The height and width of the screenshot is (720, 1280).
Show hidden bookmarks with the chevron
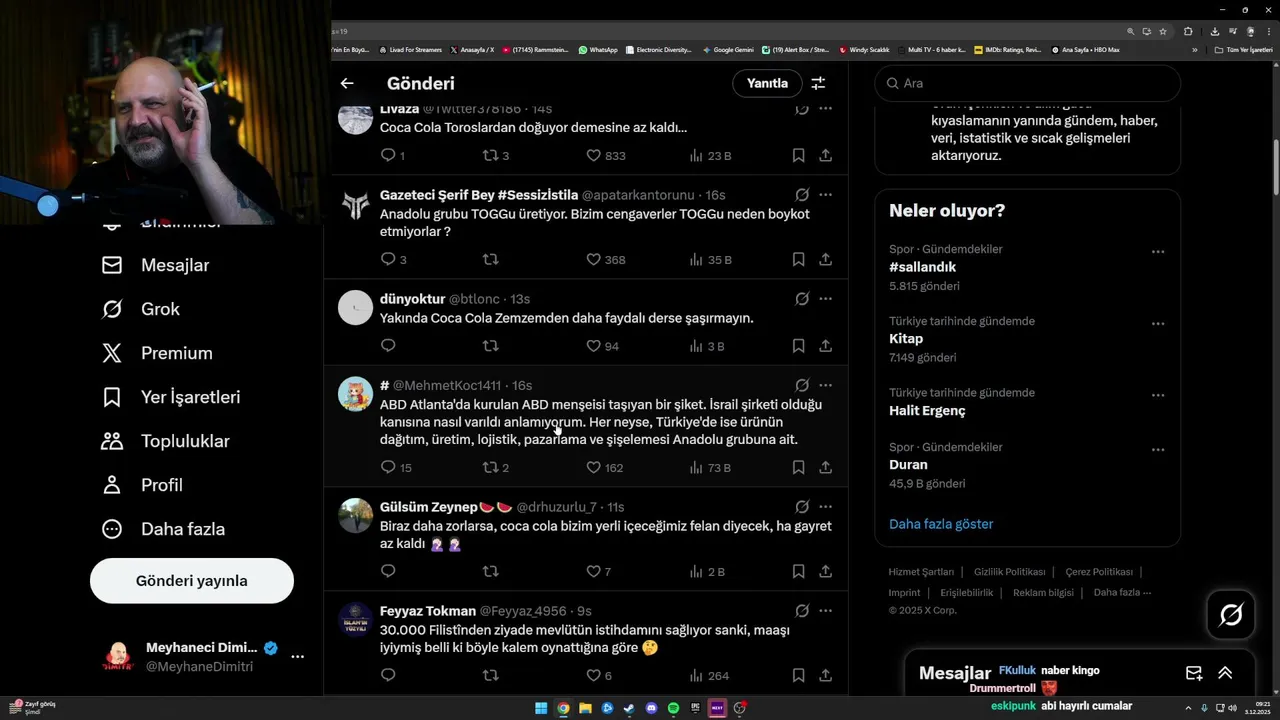click(x=1194, y=49)
